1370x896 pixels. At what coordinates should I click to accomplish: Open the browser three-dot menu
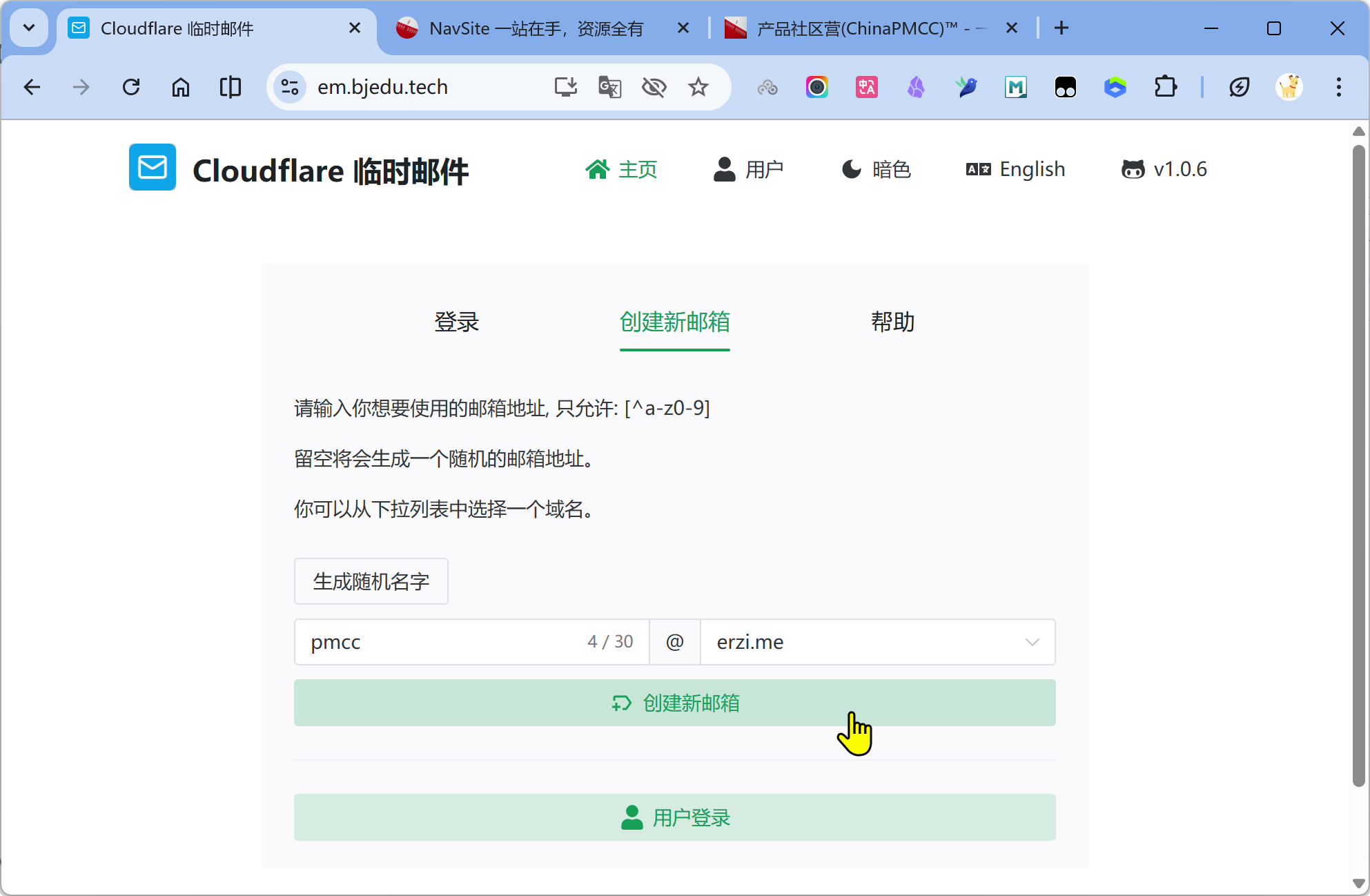tap(1338, 87)
